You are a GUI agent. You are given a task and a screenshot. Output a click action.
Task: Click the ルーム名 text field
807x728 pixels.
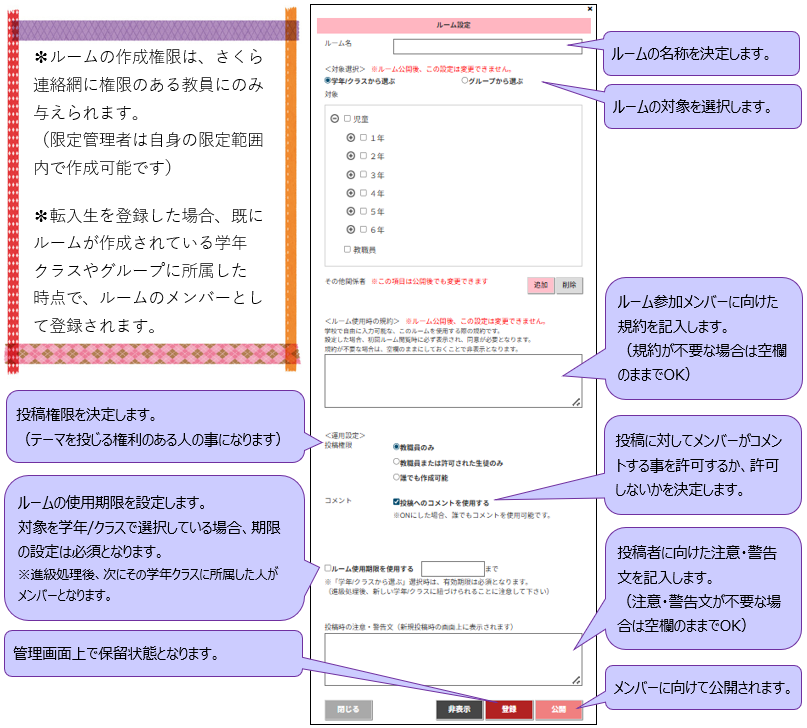[486, 45]
